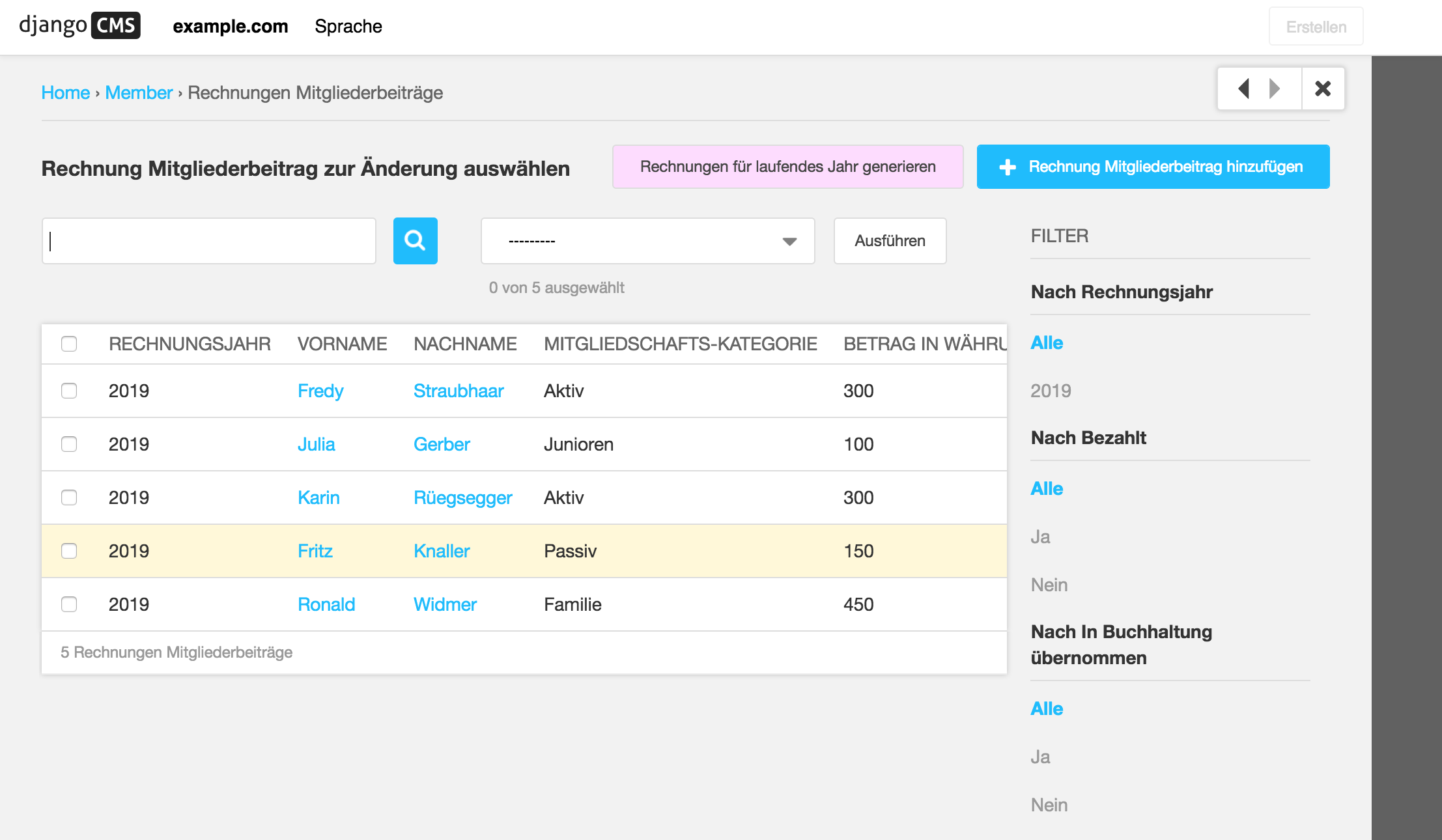Go to Member breadcrumb link
1442x840 pixels.
[x=139, y=92]
